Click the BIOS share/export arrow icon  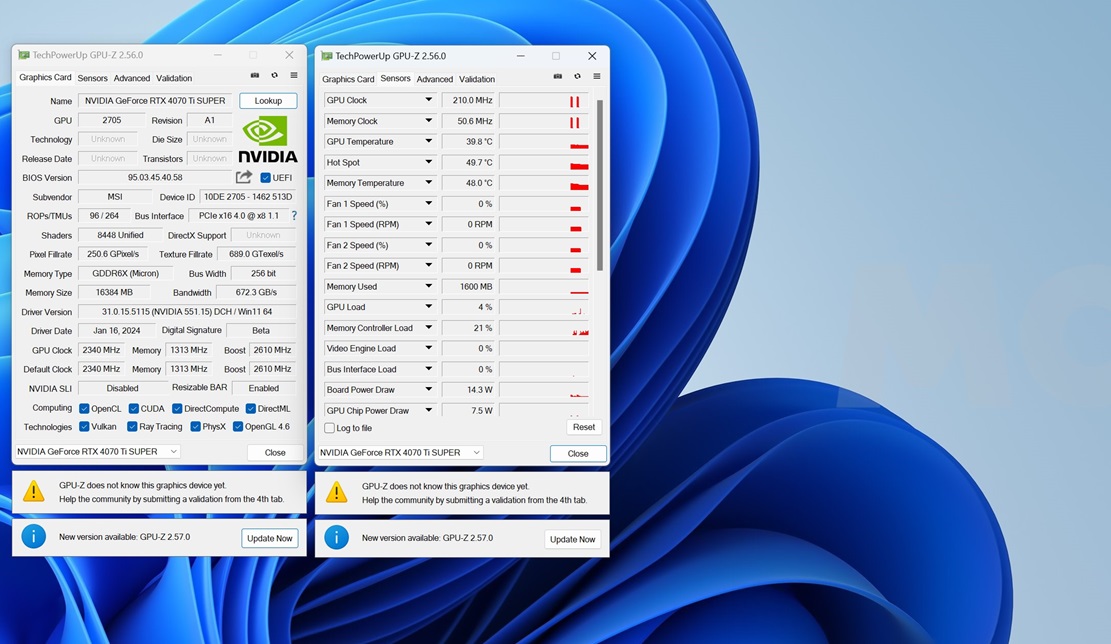pyautogui.click(x=244, y=177)
